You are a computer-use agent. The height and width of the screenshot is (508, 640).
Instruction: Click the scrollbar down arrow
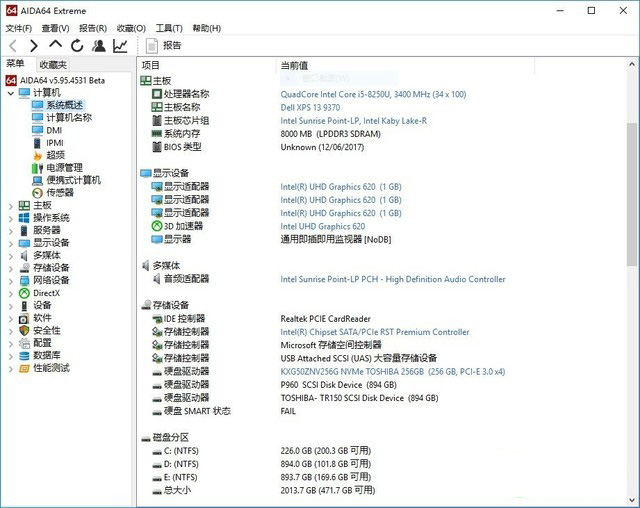[x=632, y=501]
